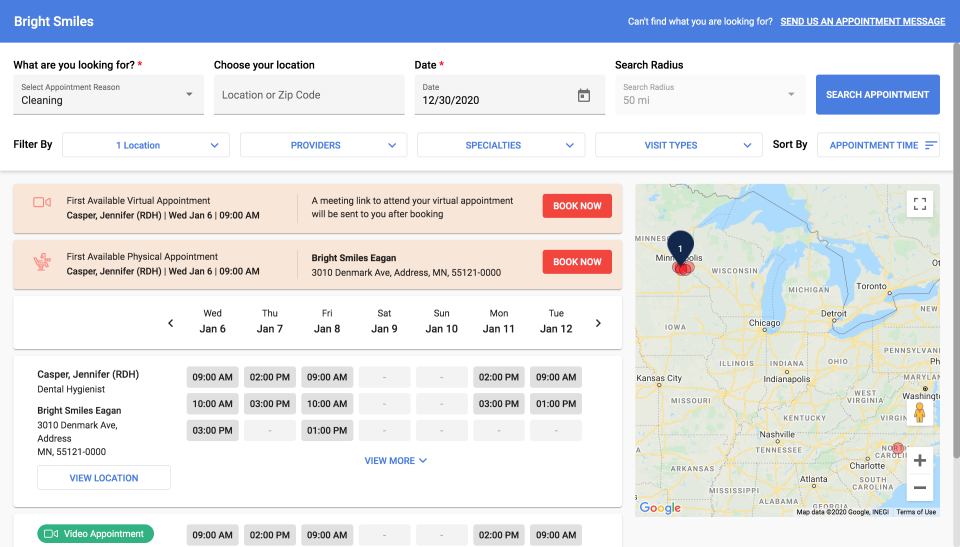Viewport: 960px width, 547px height.
Task: Click the Search Appointment button
Action: pos(877,94)
